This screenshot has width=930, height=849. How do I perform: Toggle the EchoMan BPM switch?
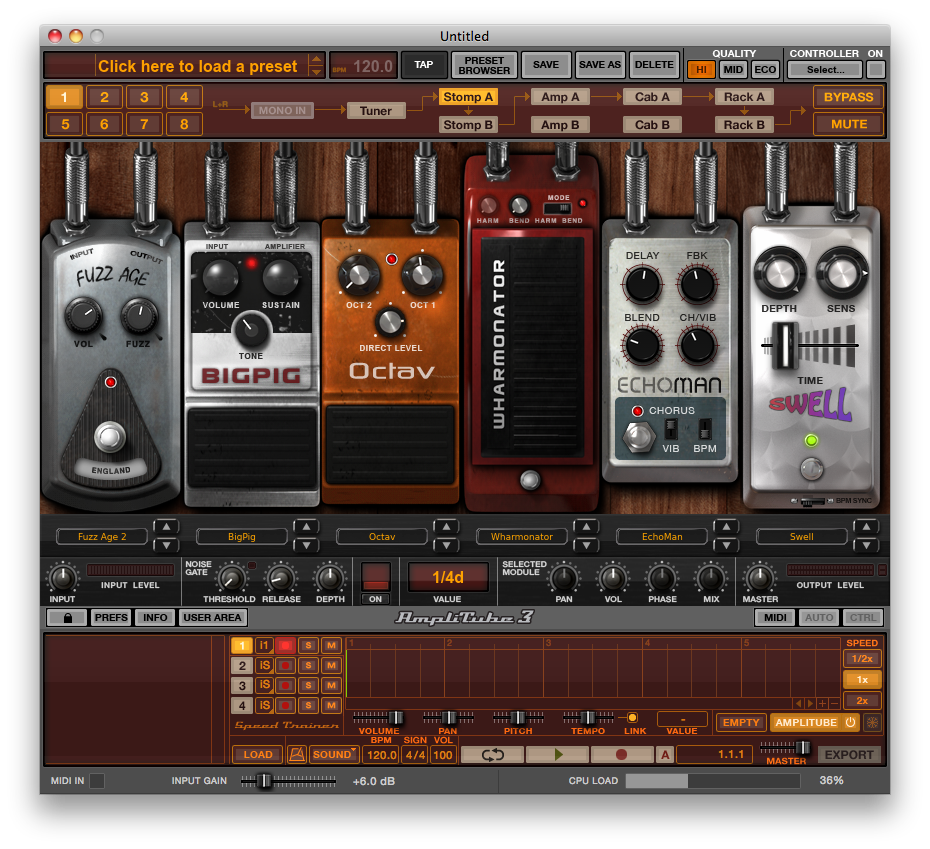point(705,429)
